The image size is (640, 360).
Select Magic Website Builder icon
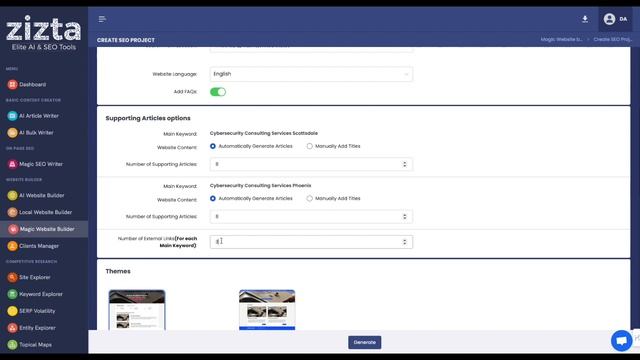pos(13,229)
